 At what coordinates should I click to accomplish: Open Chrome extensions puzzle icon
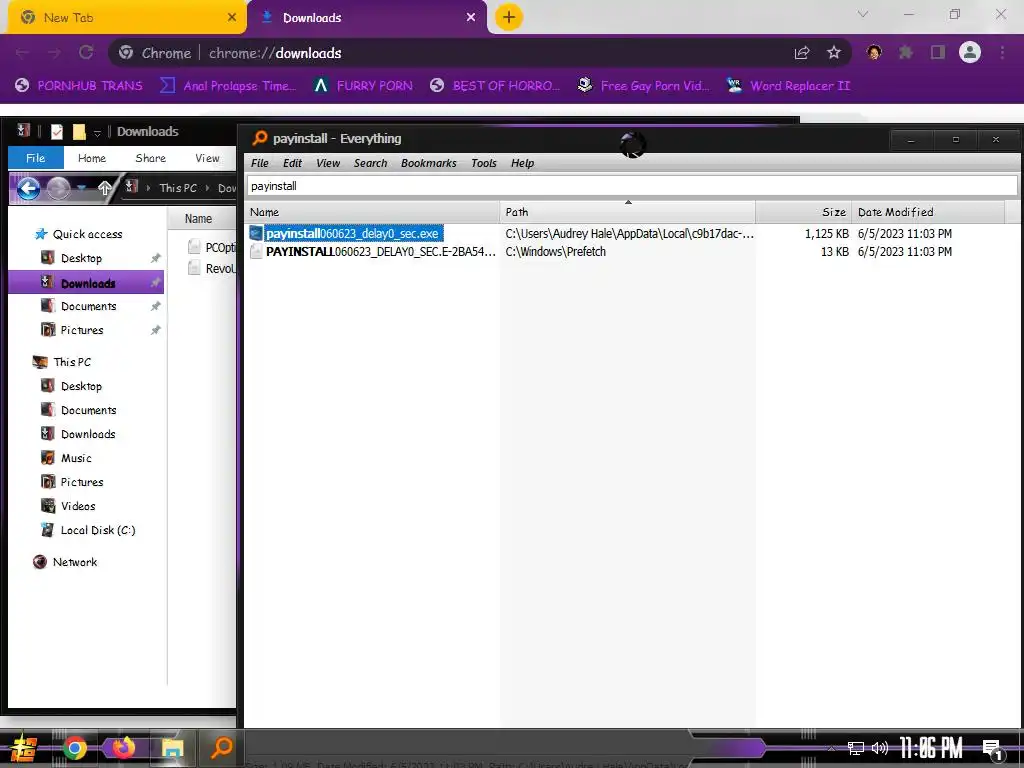(x=905, y=53)
